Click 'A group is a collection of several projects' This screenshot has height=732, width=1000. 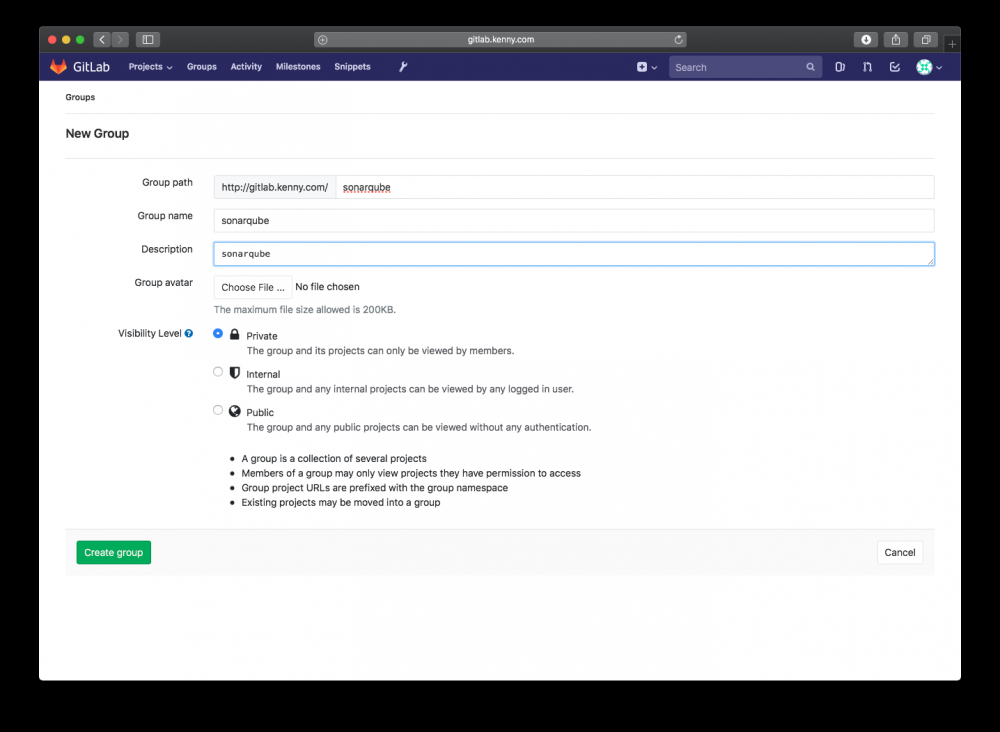334,458
